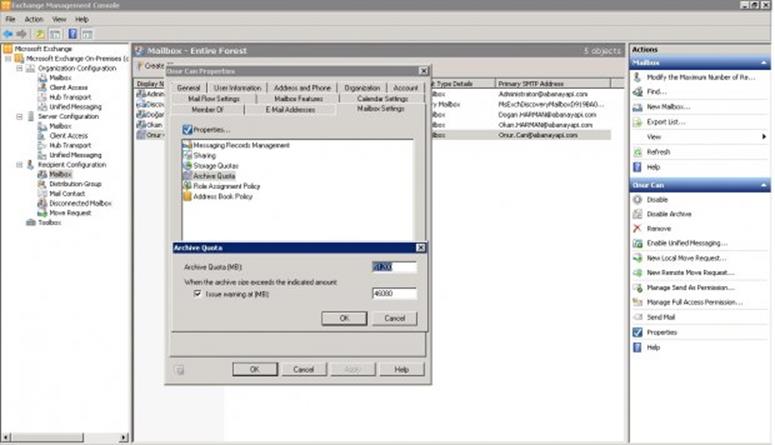The height and width of the screenshot is (445, 775).
Task: Click the Archive Quota (MB) input field
Action: pos(394,267)
